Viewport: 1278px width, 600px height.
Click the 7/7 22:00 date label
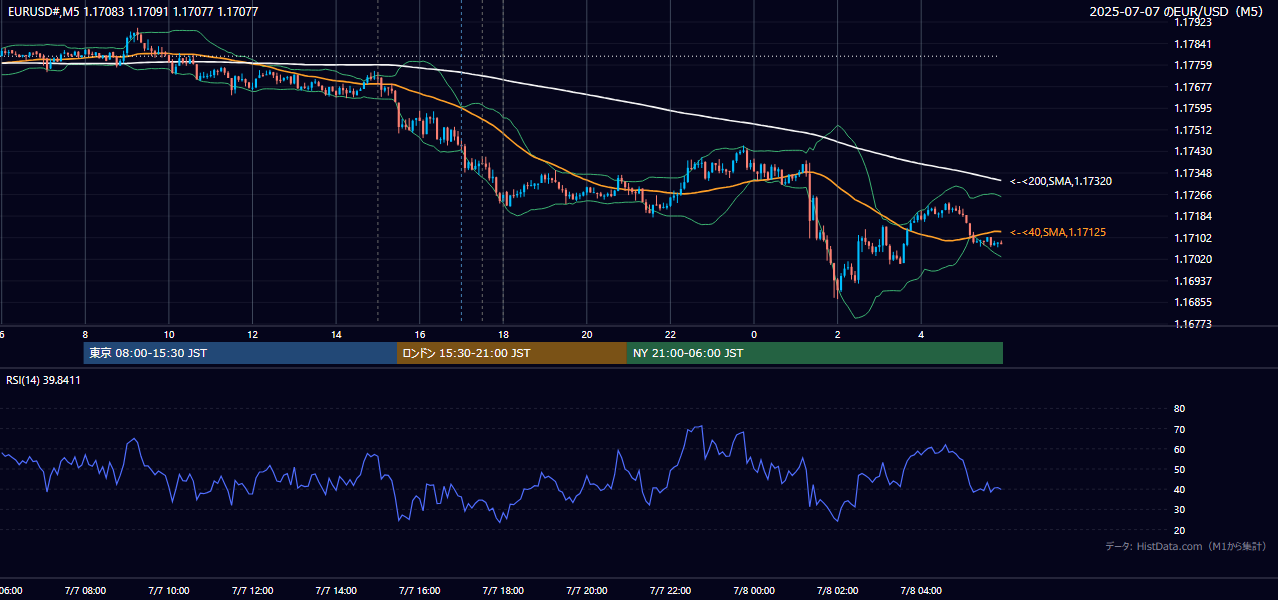tap(671, 591)
